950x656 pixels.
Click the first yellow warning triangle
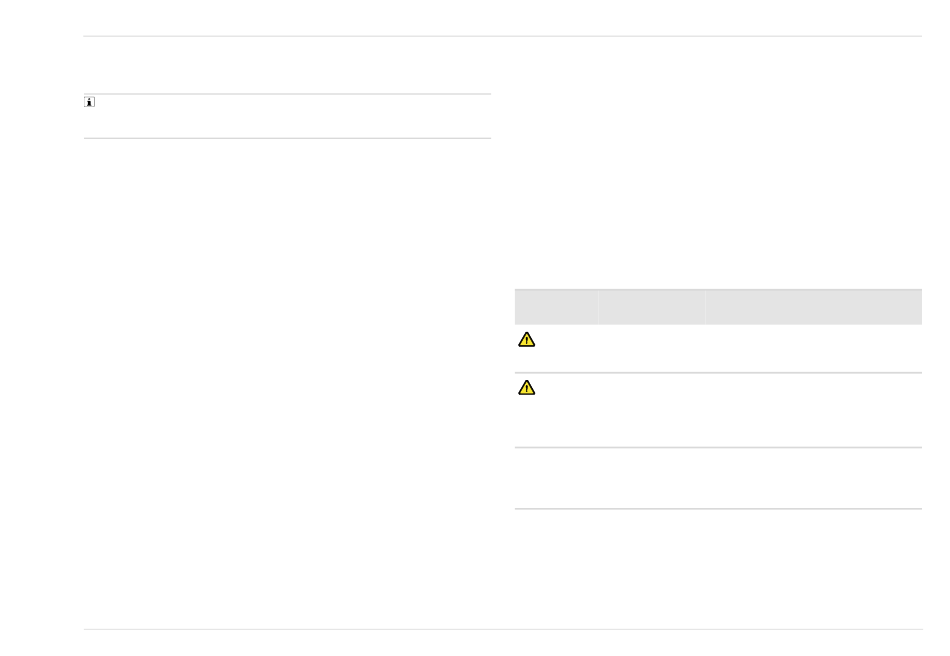point(526,340)
